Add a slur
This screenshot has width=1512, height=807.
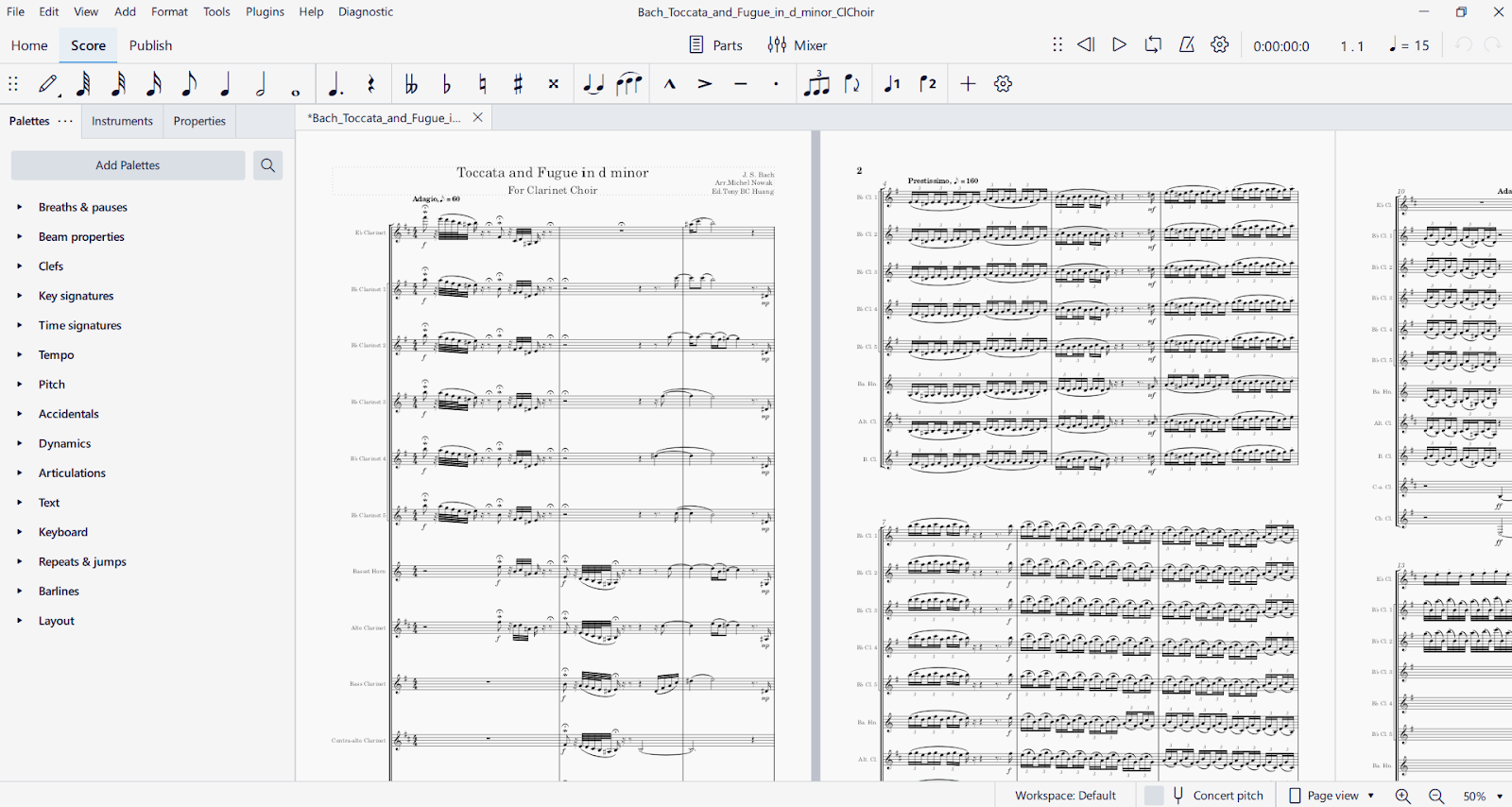click(x=629, y=84)
